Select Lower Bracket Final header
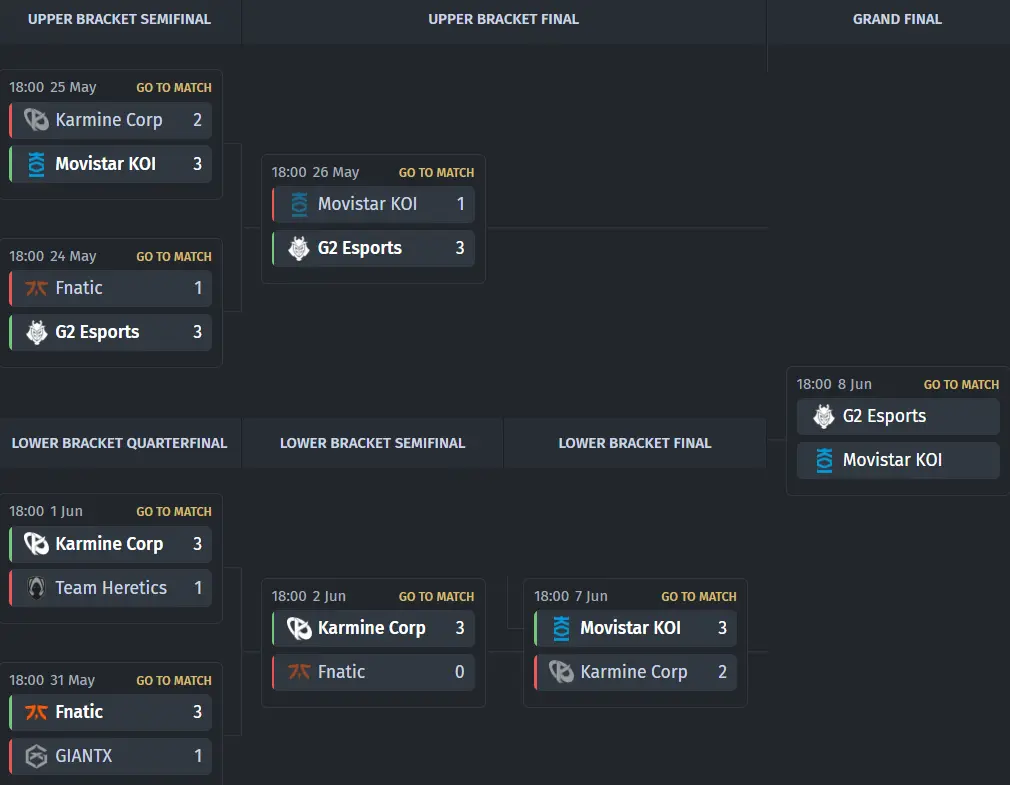 [634, 443]
